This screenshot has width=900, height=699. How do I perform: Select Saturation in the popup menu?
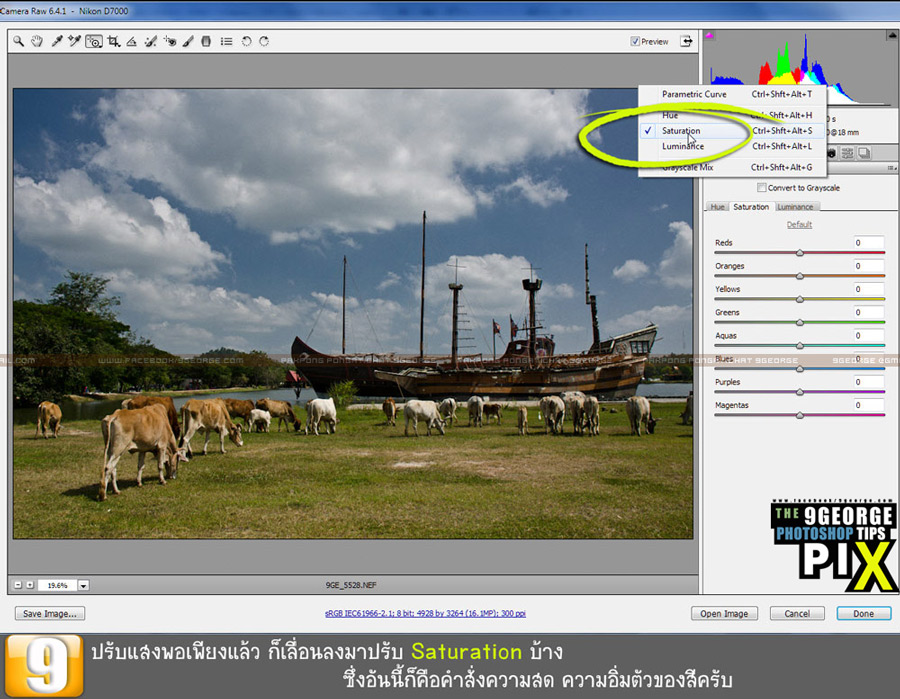pyautogui.click(x=732, y=131)
